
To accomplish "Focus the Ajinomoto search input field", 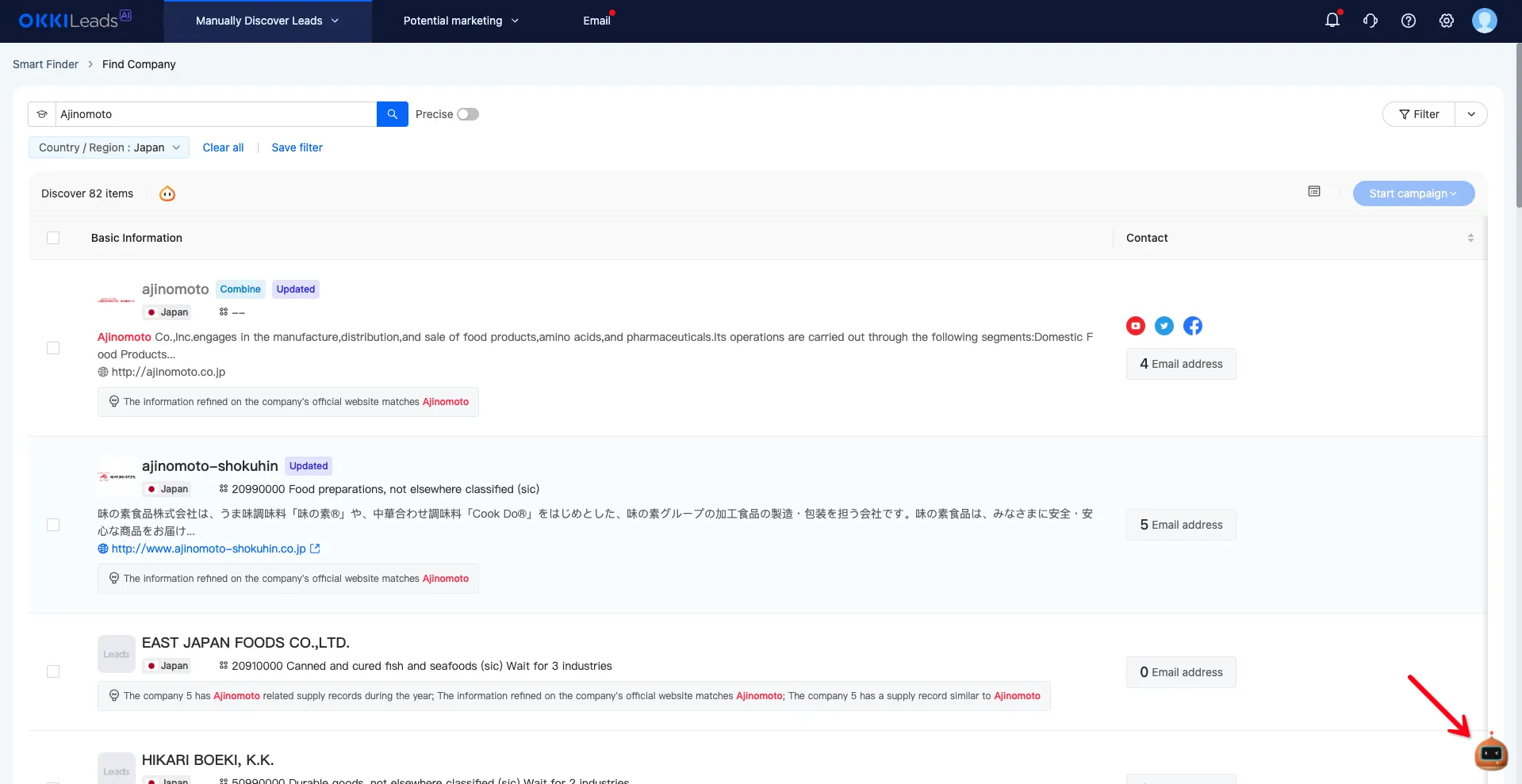I will pos(216,114).
